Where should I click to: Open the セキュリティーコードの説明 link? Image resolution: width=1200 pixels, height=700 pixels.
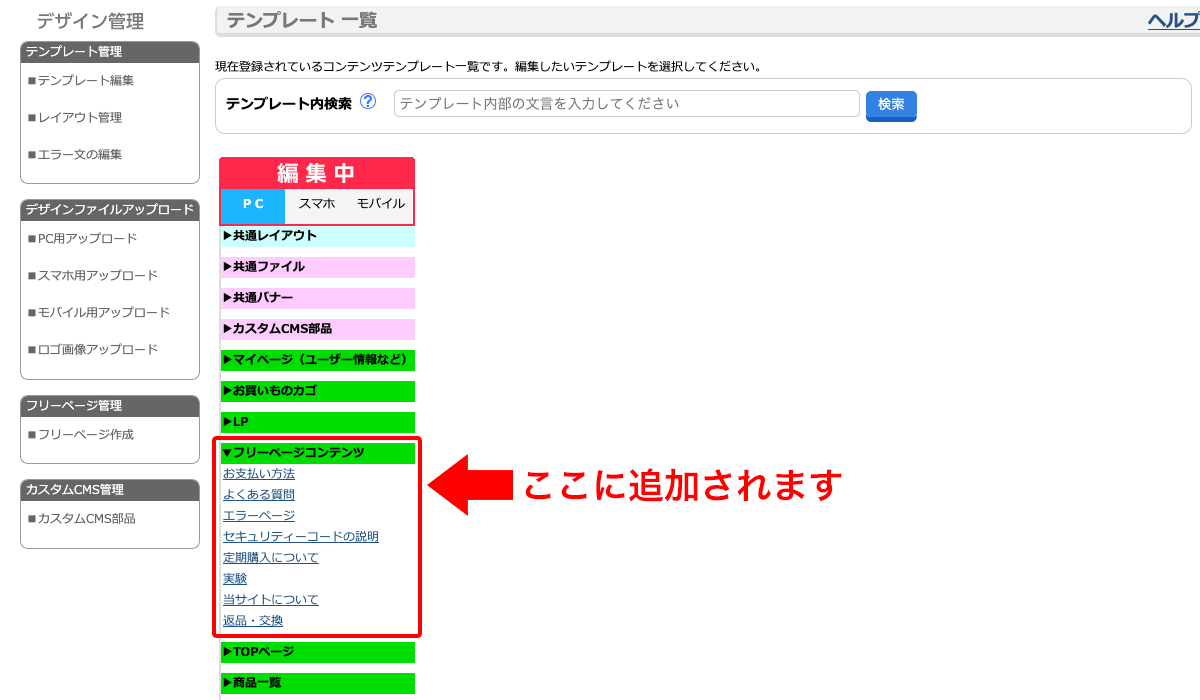pos(300,537)
